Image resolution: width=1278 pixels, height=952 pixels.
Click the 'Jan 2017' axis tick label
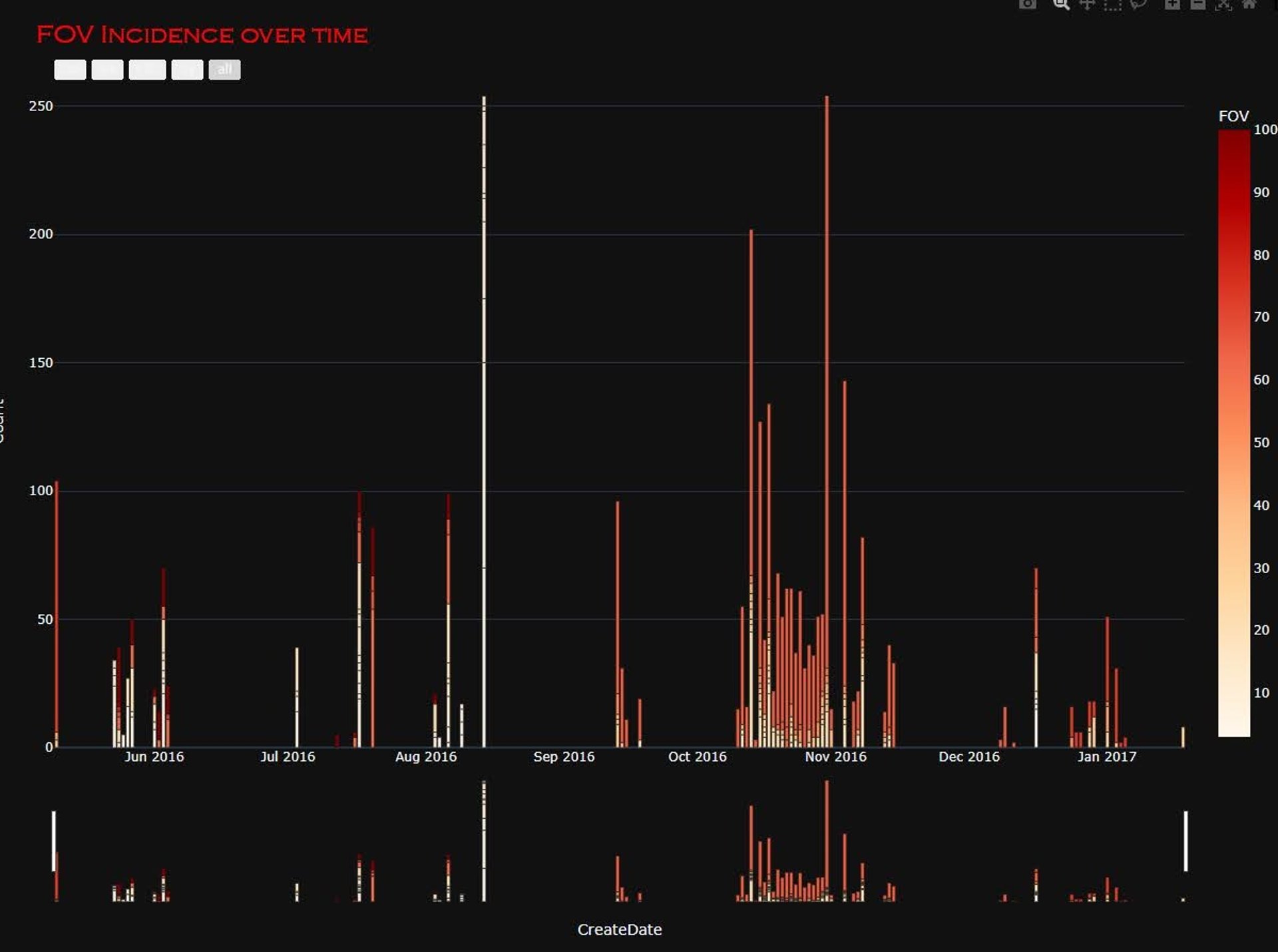tap(1107, 756)
